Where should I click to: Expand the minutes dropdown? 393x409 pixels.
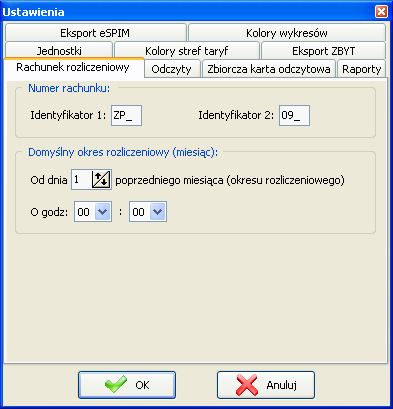click(x=158, y=212)
